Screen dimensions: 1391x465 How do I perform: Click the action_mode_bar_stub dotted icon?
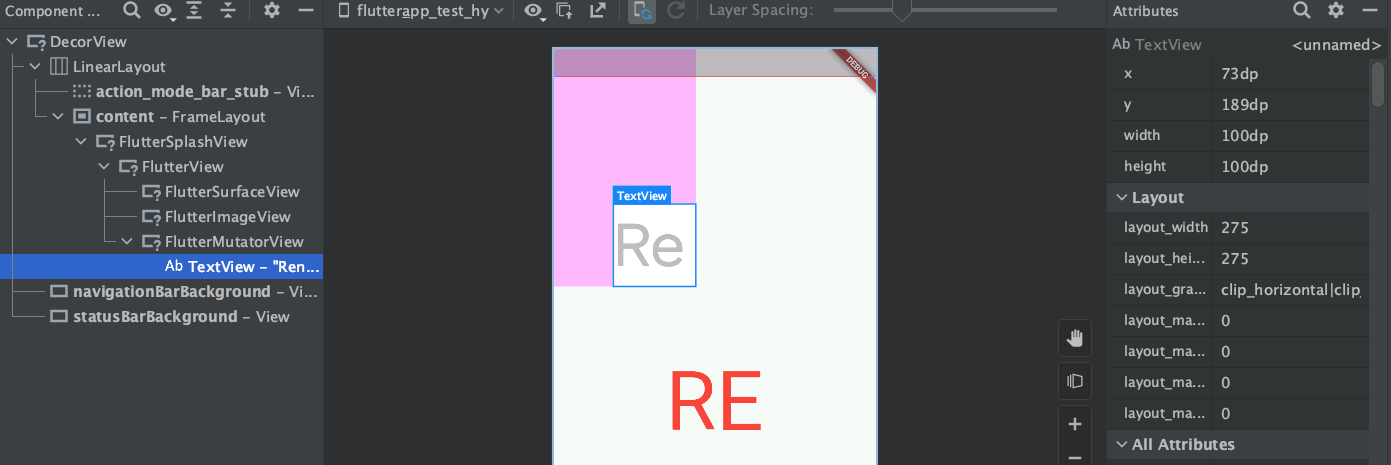[82, 92]
